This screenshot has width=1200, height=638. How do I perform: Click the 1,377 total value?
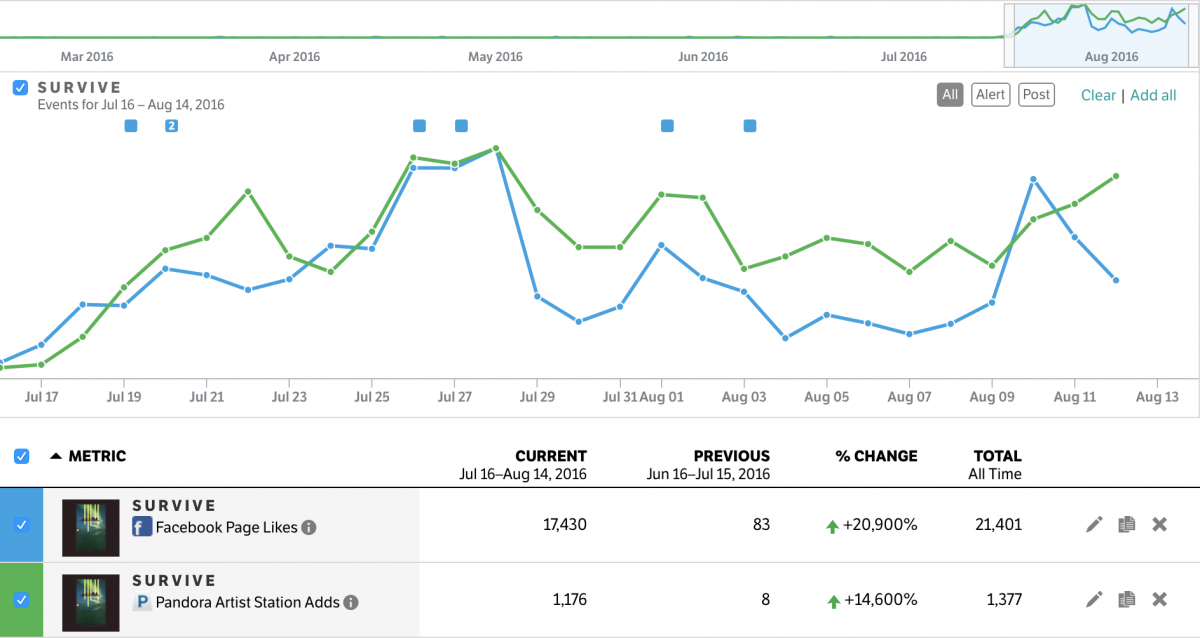click(1003, 600)
